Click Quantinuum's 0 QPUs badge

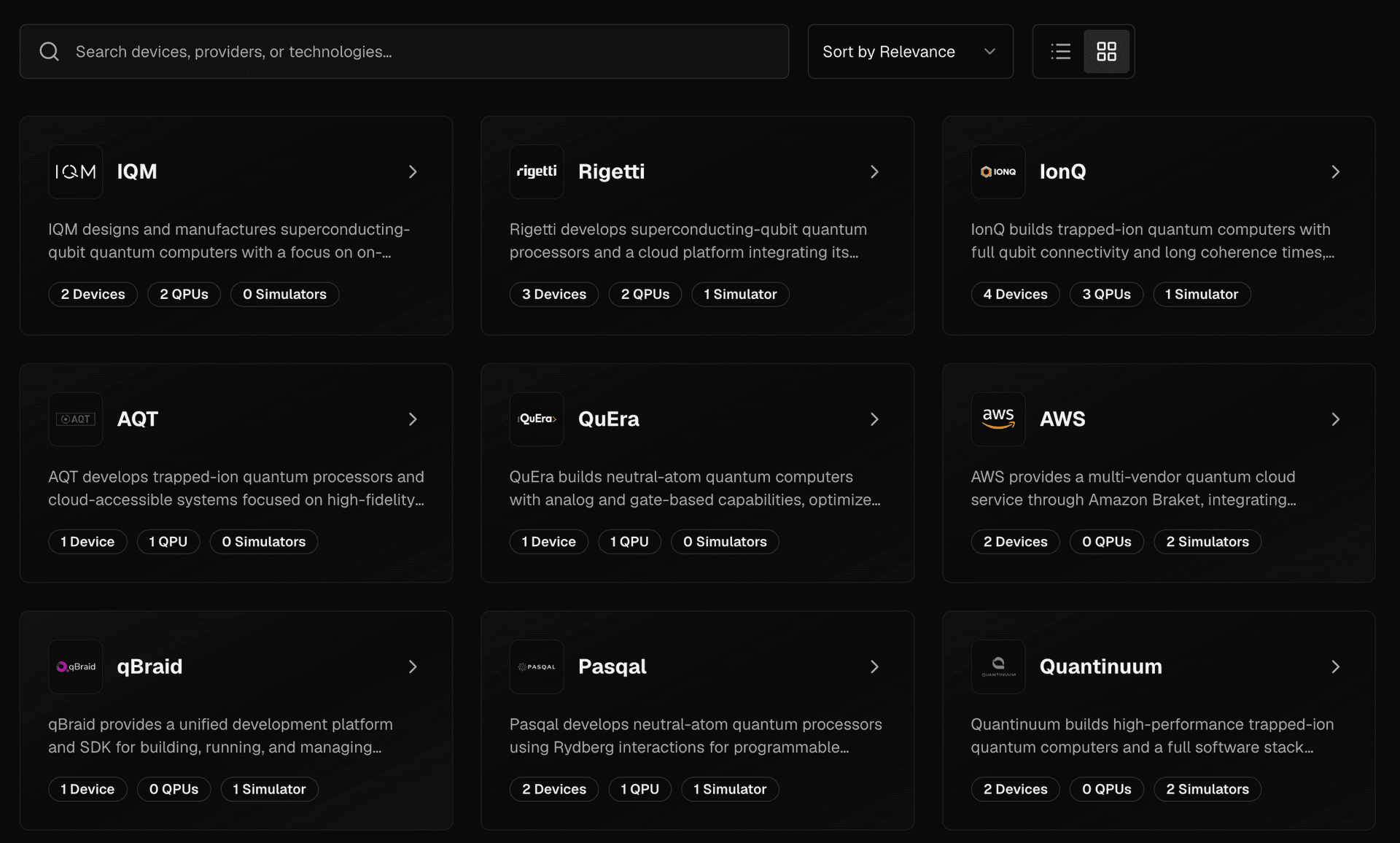click(1106, 789)
